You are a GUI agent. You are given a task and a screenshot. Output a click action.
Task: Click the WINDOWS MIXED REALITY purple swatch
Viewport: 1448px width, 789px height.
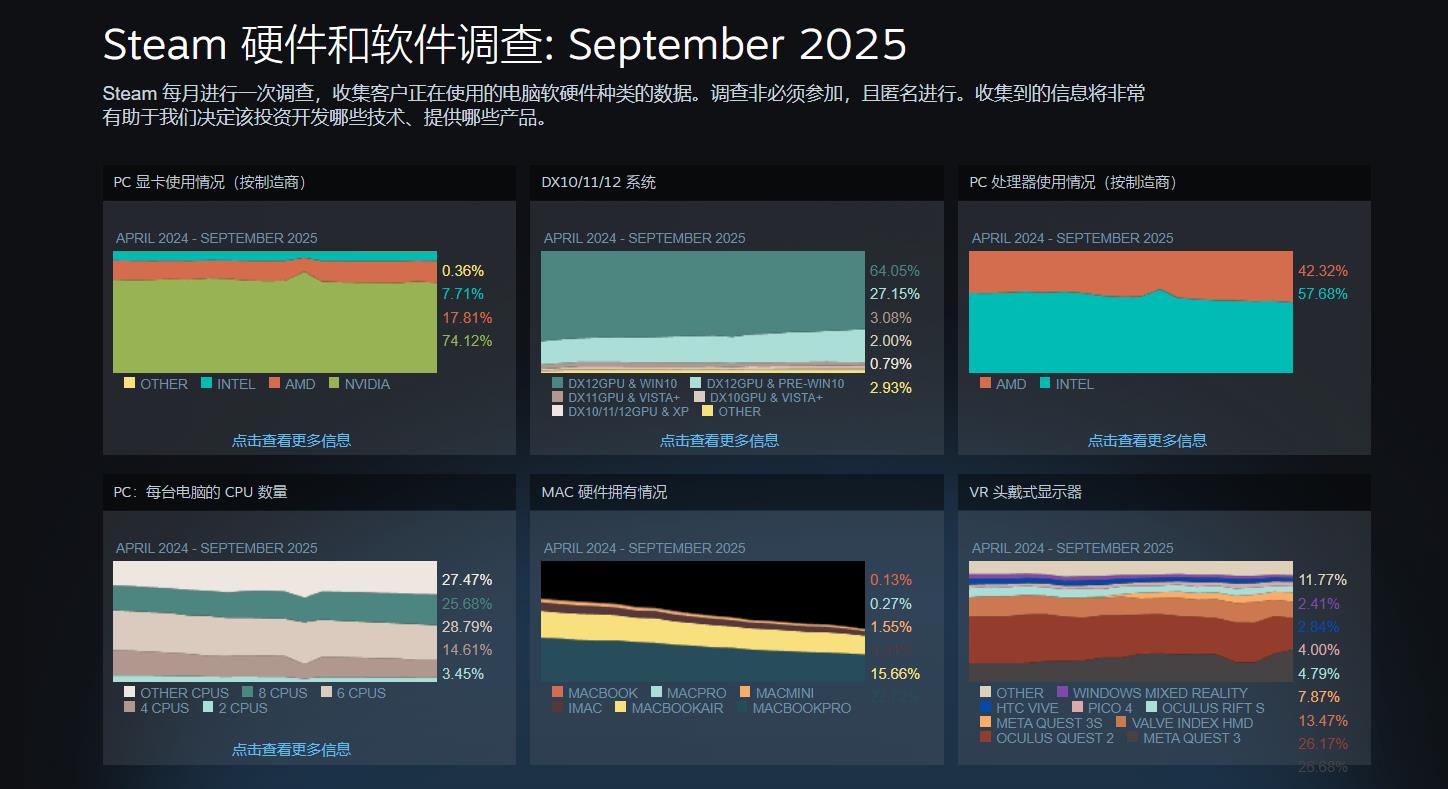pyautogui.click(x=1062, y=692)
